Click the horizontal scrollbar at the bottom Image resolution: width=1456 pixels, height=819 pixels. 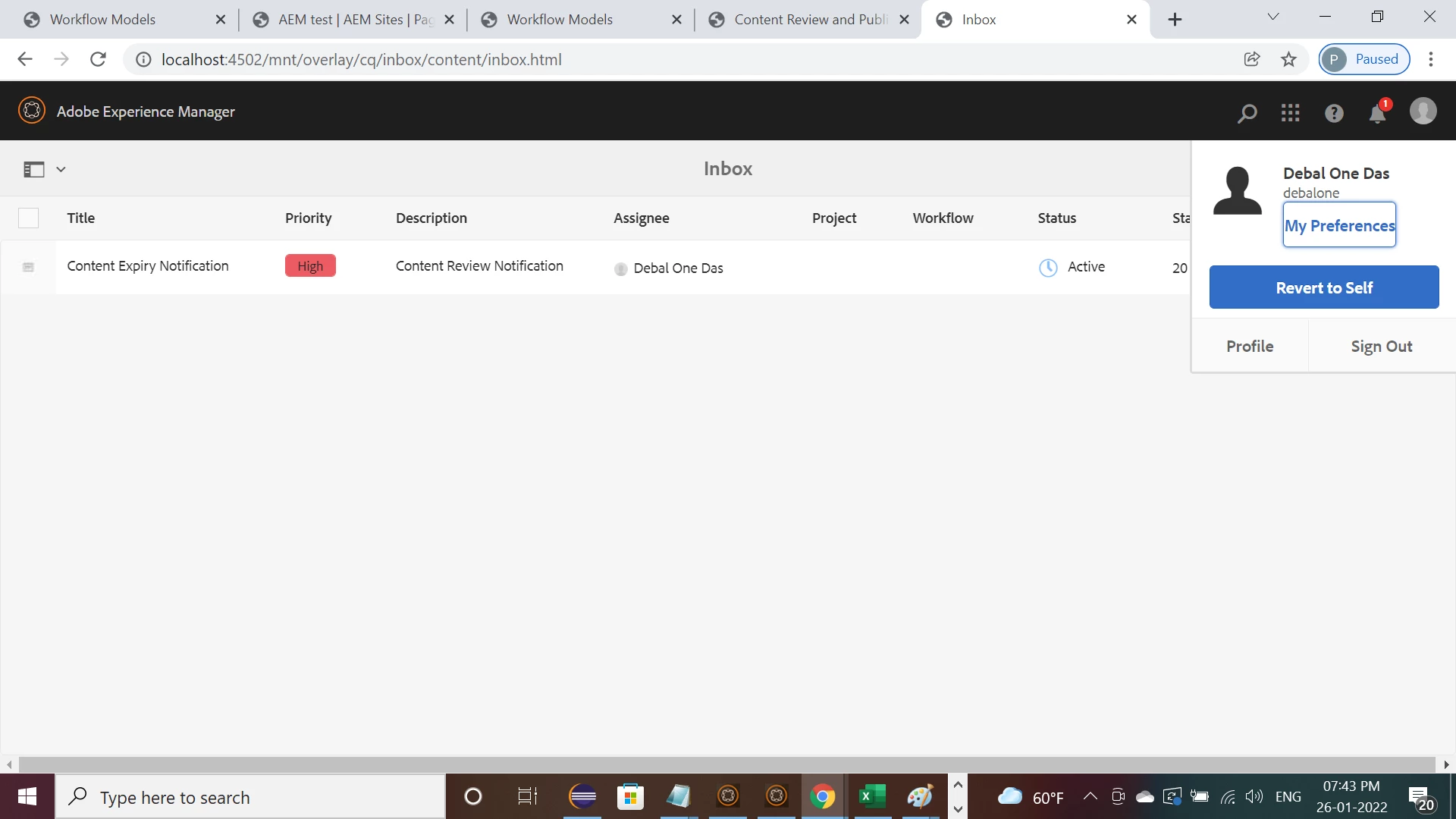726,764
